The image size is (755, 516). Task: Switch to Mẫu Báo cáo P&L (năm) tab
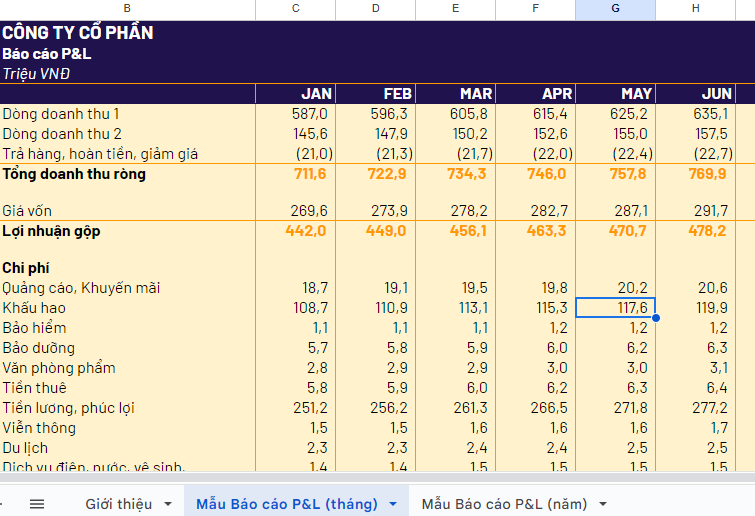tap(504, 503)
